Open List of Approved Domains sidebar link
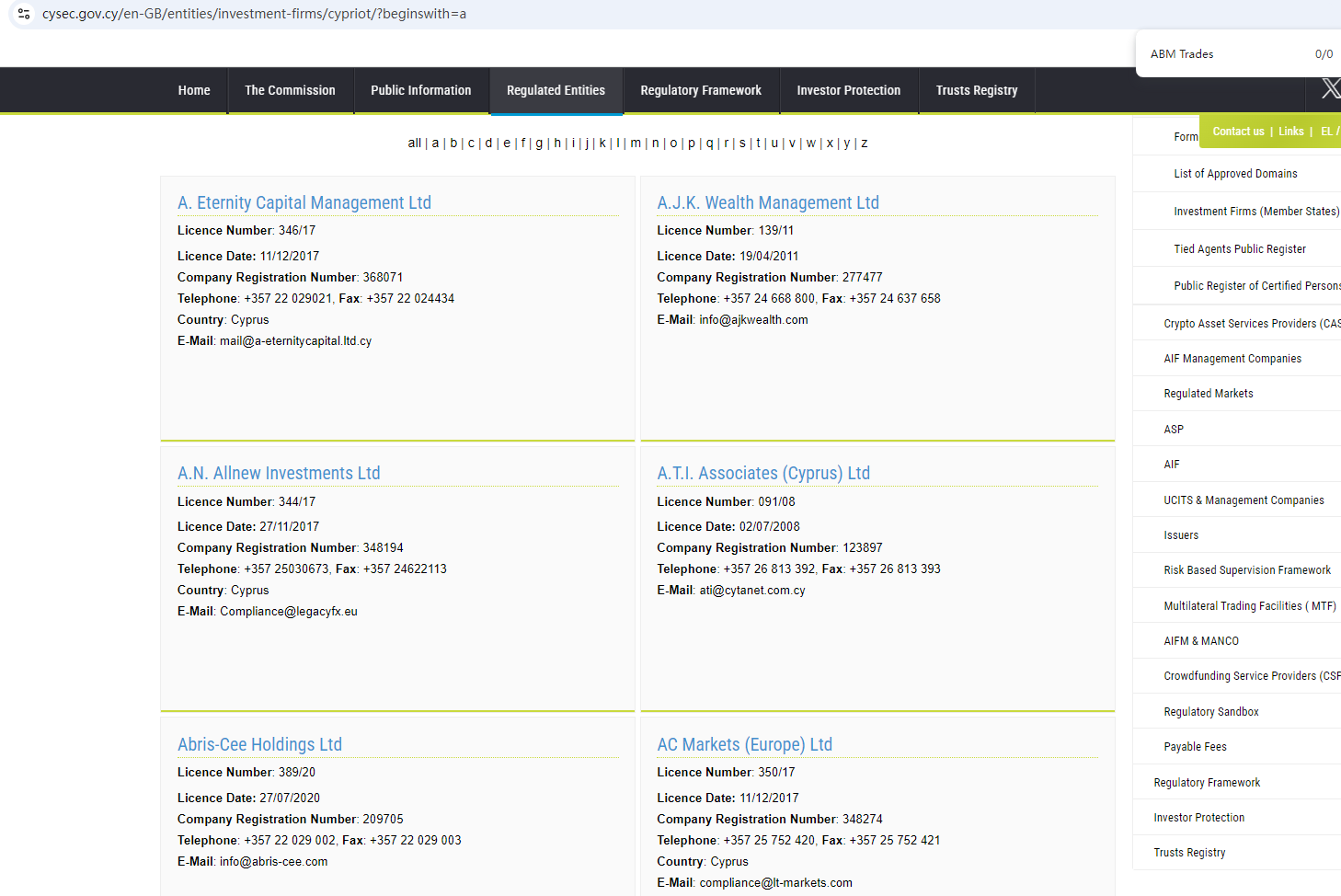The height and width of the screenshot is (896, 1341). [1235, 174]
